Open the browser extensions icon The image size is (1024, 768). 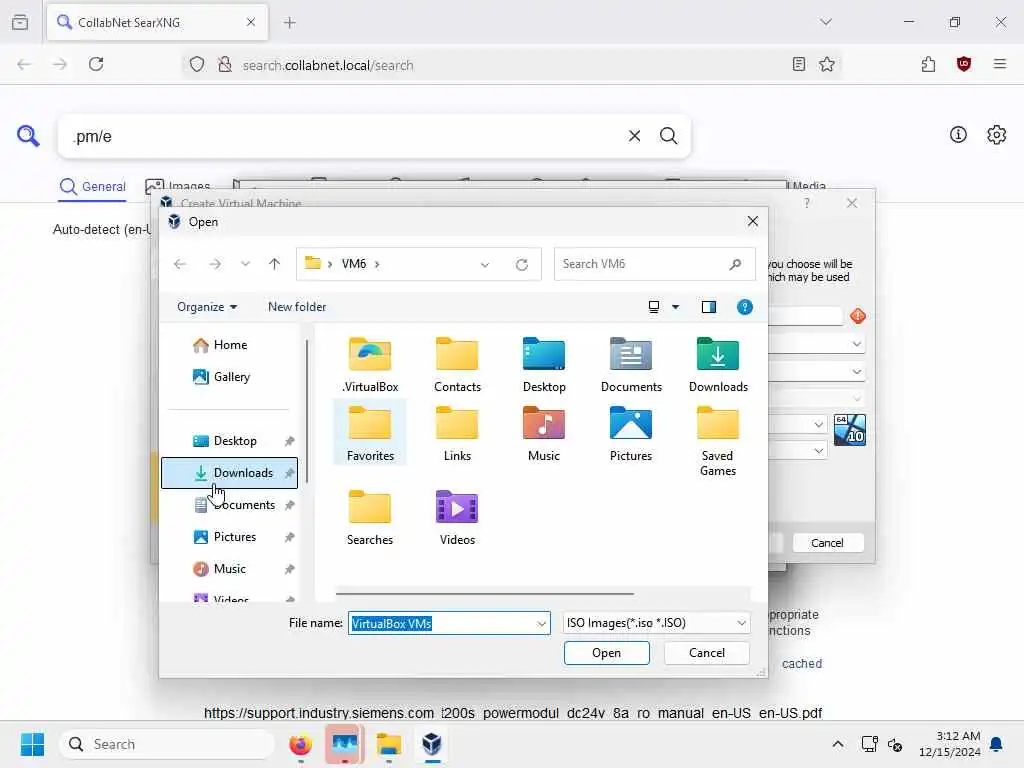point(928,64)
